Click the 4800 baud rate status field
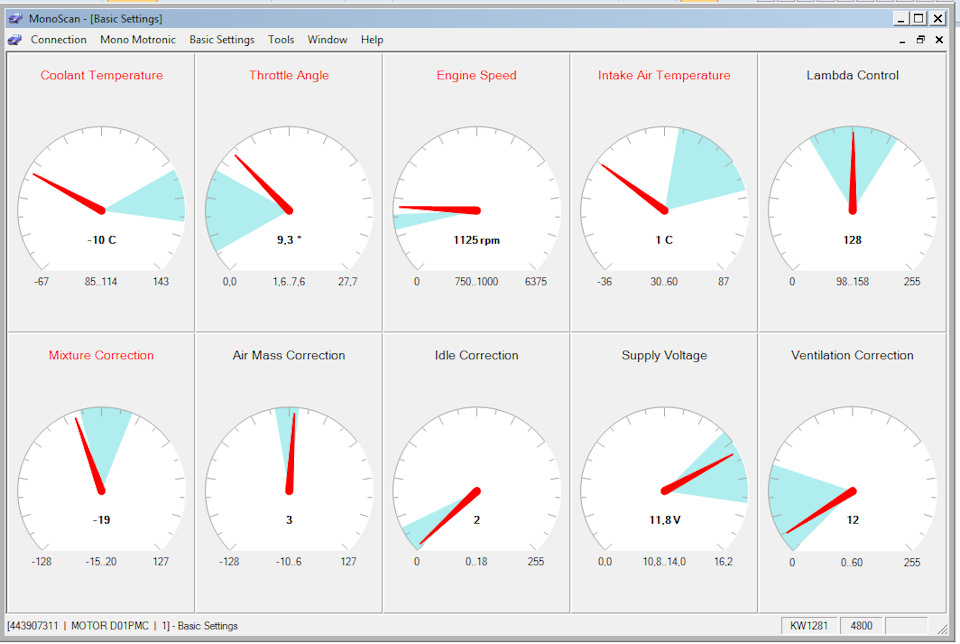The image size is (960, 644). [x=861, y=626]
